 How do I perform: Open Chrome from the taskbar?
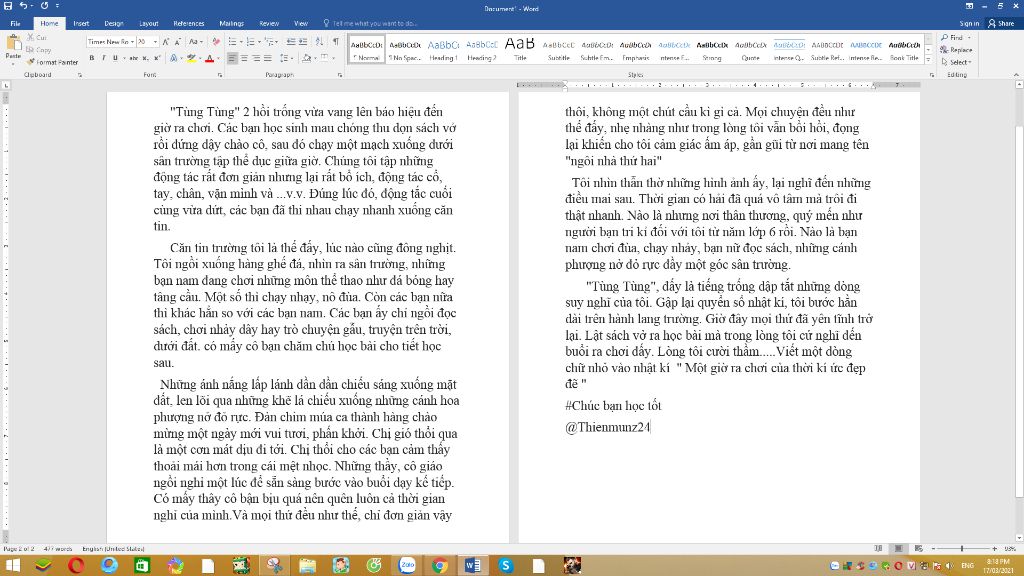[x=440, y=565]
